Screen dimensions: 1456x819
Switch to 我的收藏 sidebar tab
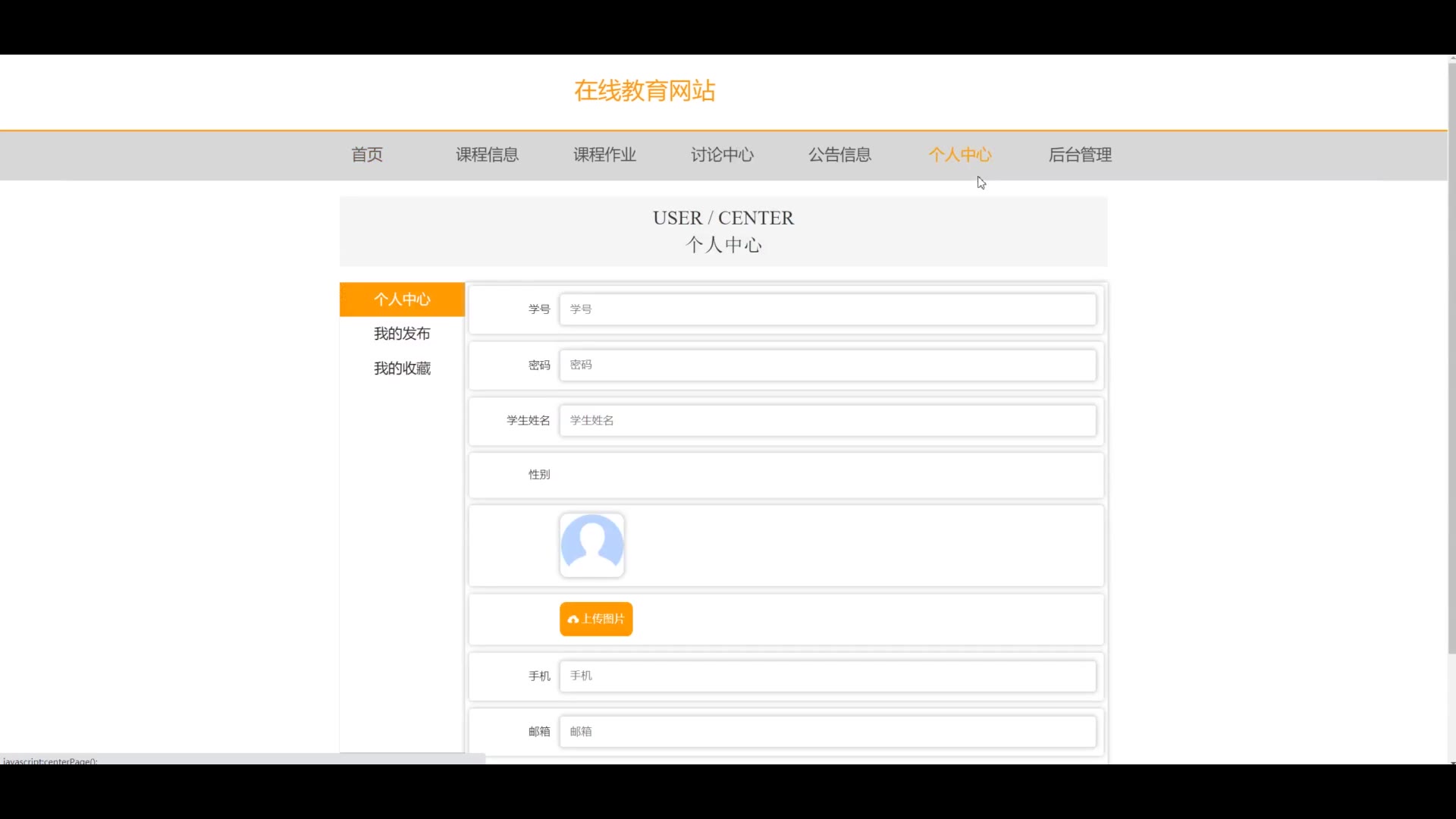(402, 369)
